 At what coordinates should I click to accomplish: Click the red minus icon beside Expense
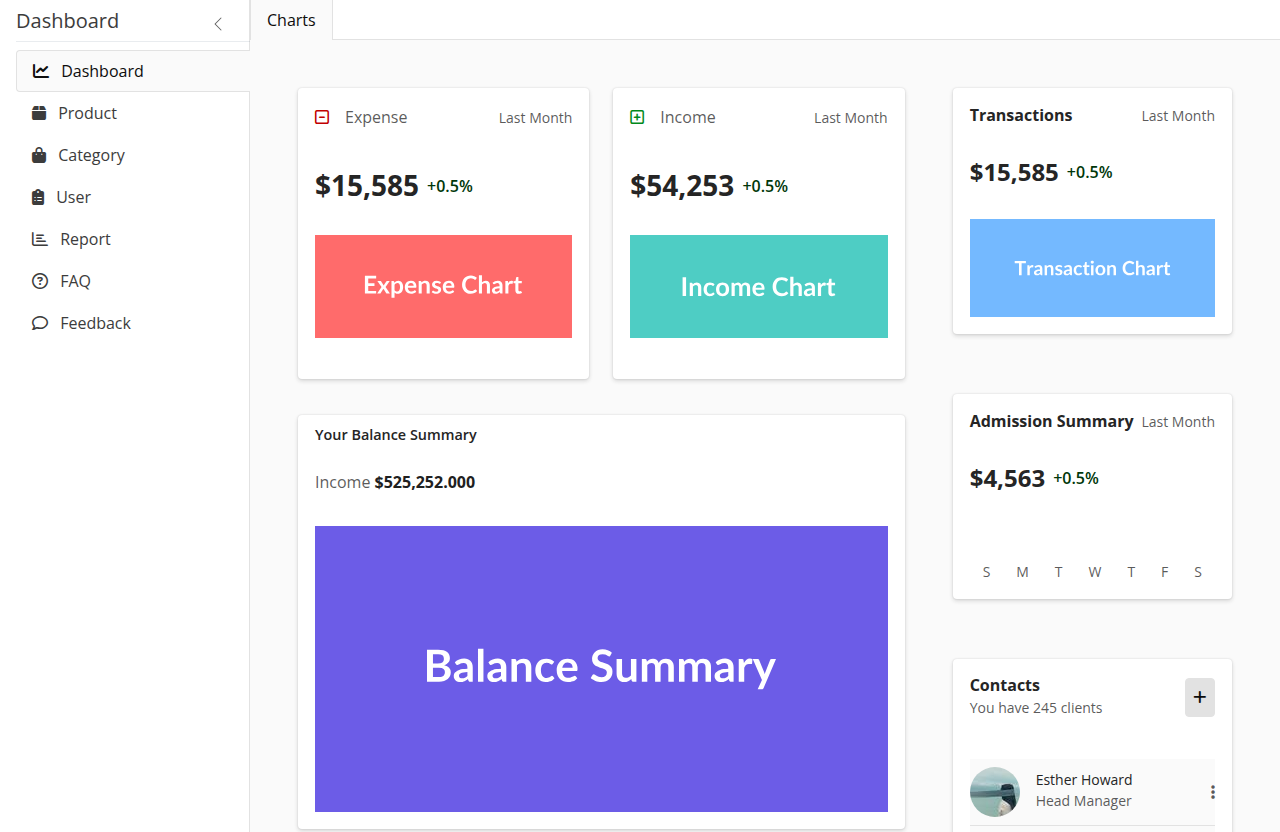click(322, 117)
